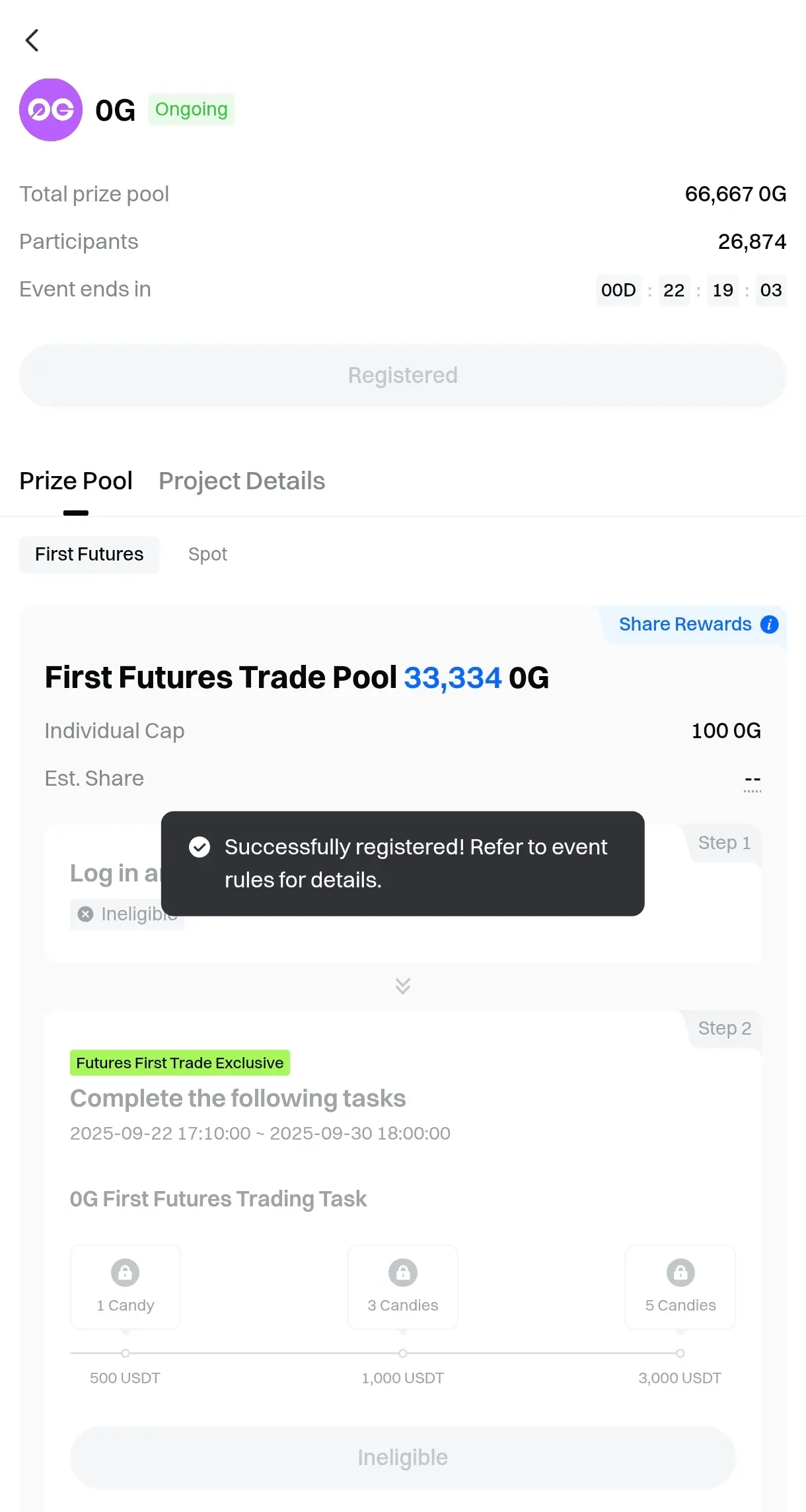Expand steps with the double-chevron arrow
This screenshot has height=1512, width=806.
tap(403, 986)
